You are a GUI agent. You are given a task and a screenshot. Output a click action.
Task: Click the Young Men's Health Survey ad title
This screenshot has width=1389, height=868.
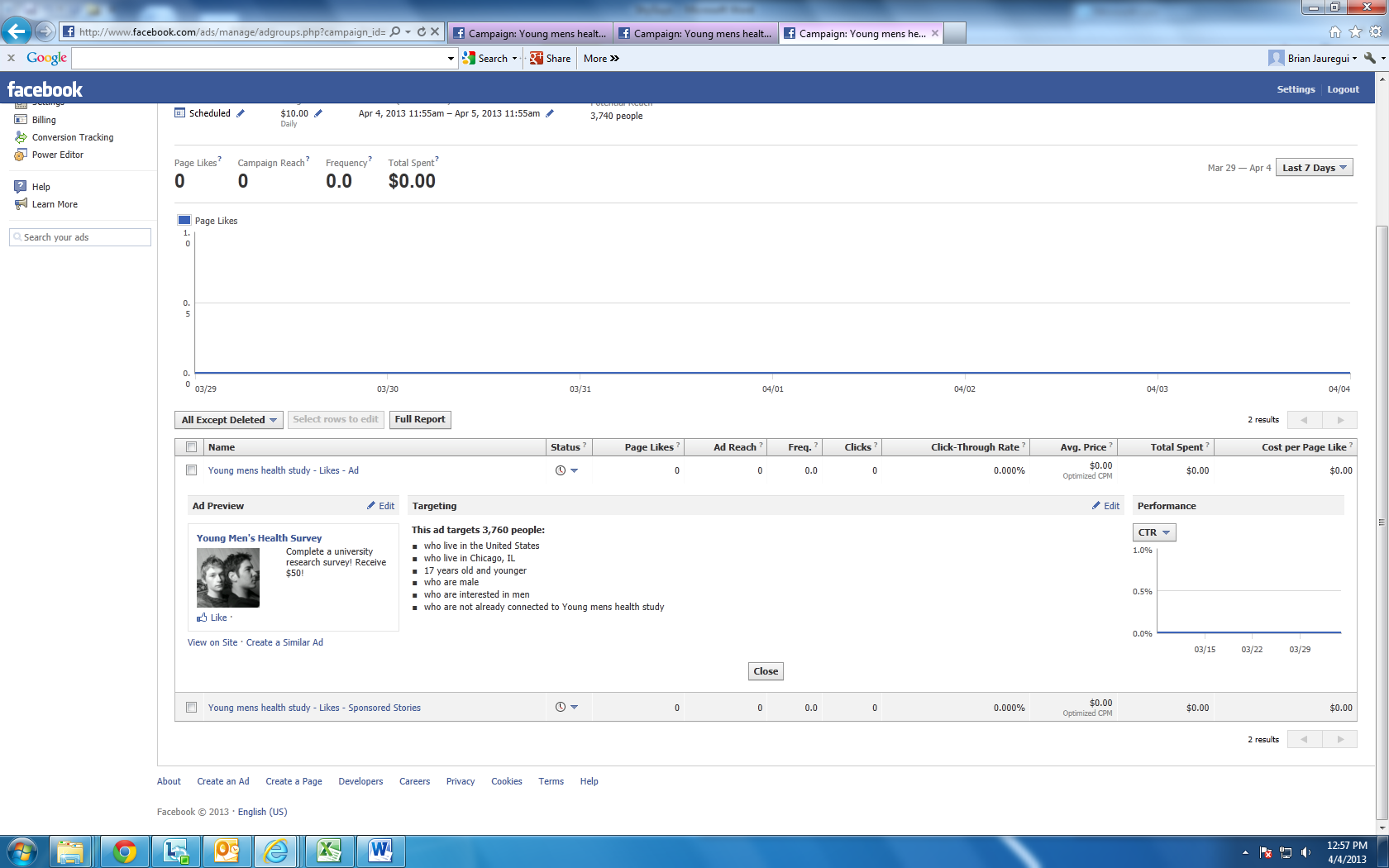[x=259, y=538]
